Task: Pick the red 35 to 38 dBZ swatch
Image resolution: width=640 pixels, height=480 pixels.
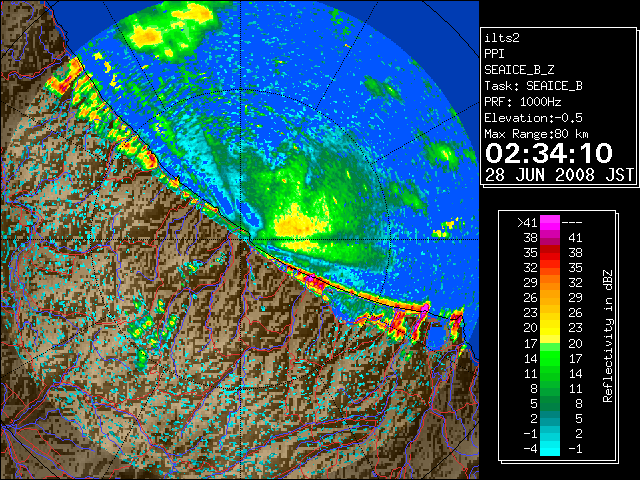Action: pos(550,253)
